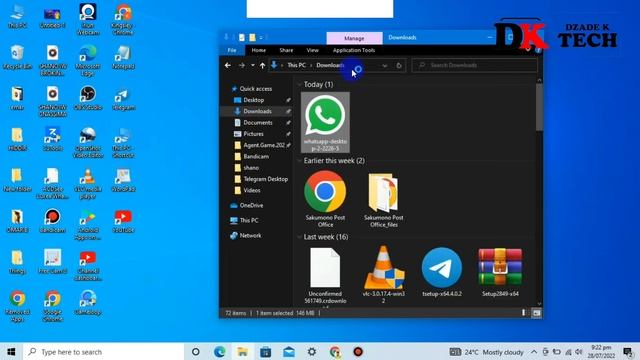Open Notepad desktop shortcut
The image size is (640, 360).
[x=123, y=58]
